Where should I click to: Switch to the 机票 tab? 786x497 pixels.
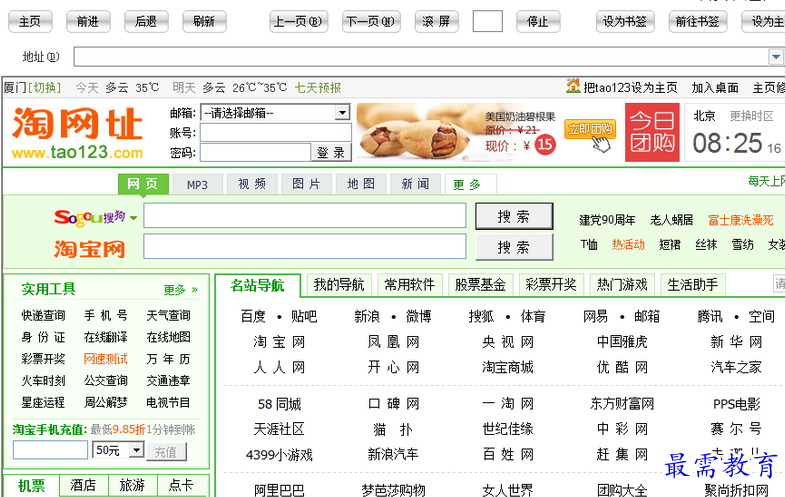pyautogui.click(x=31, y=485)
